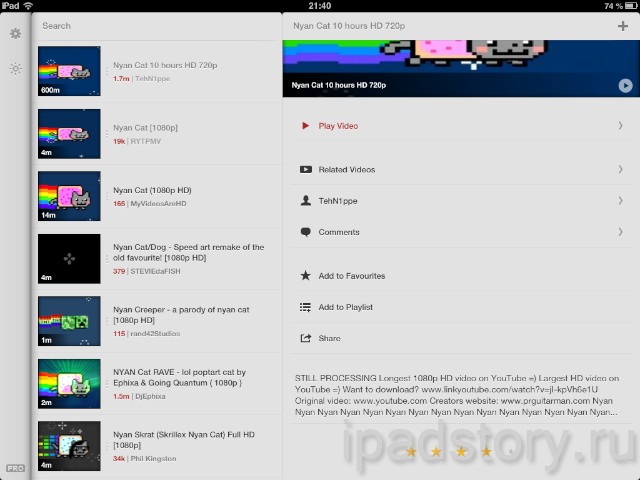Select 'Nyan Cat [1080p]' title

(x=145, y=128)
